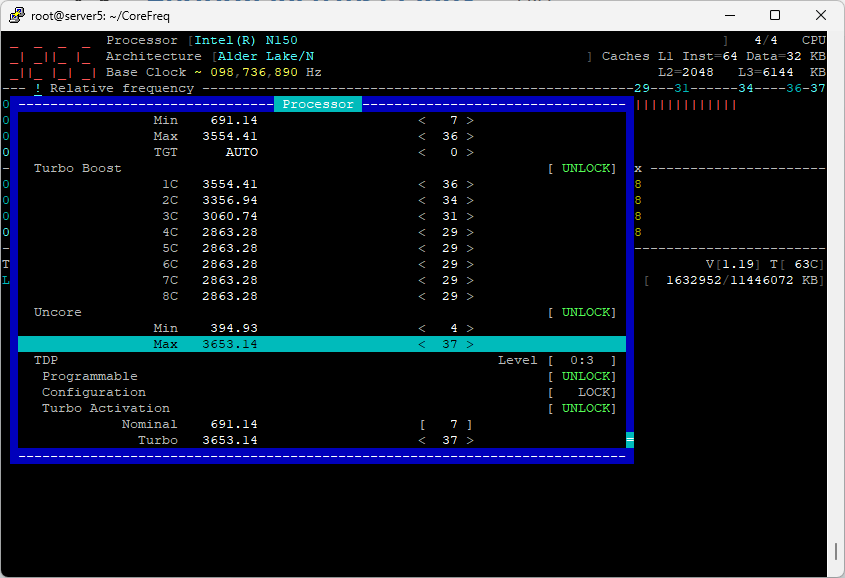
Task: Select highlighted Uncore Max 3653.14 row
Action: [322, 344]
